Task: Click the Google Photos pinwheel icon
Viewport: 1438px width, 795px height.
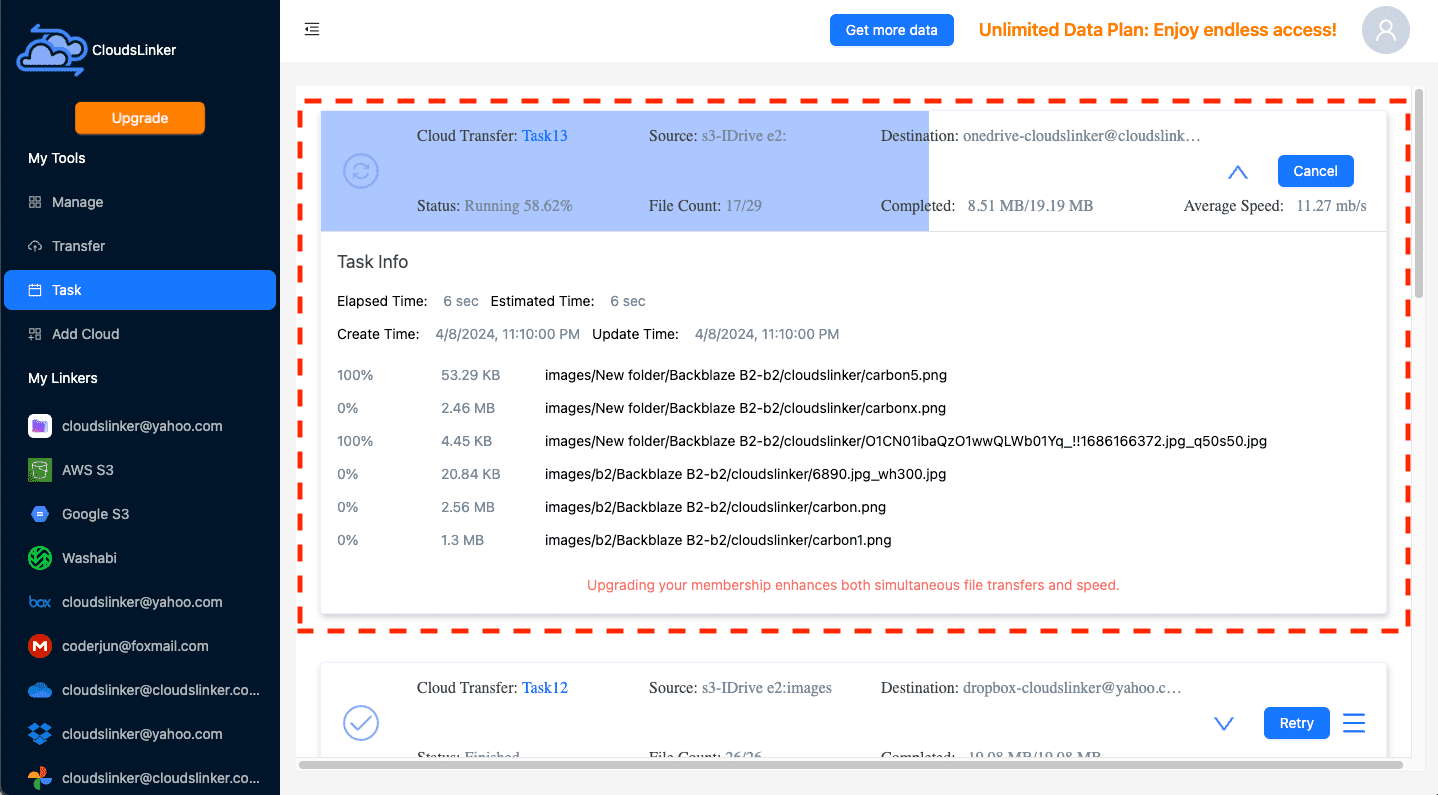Action: point(40,778)
